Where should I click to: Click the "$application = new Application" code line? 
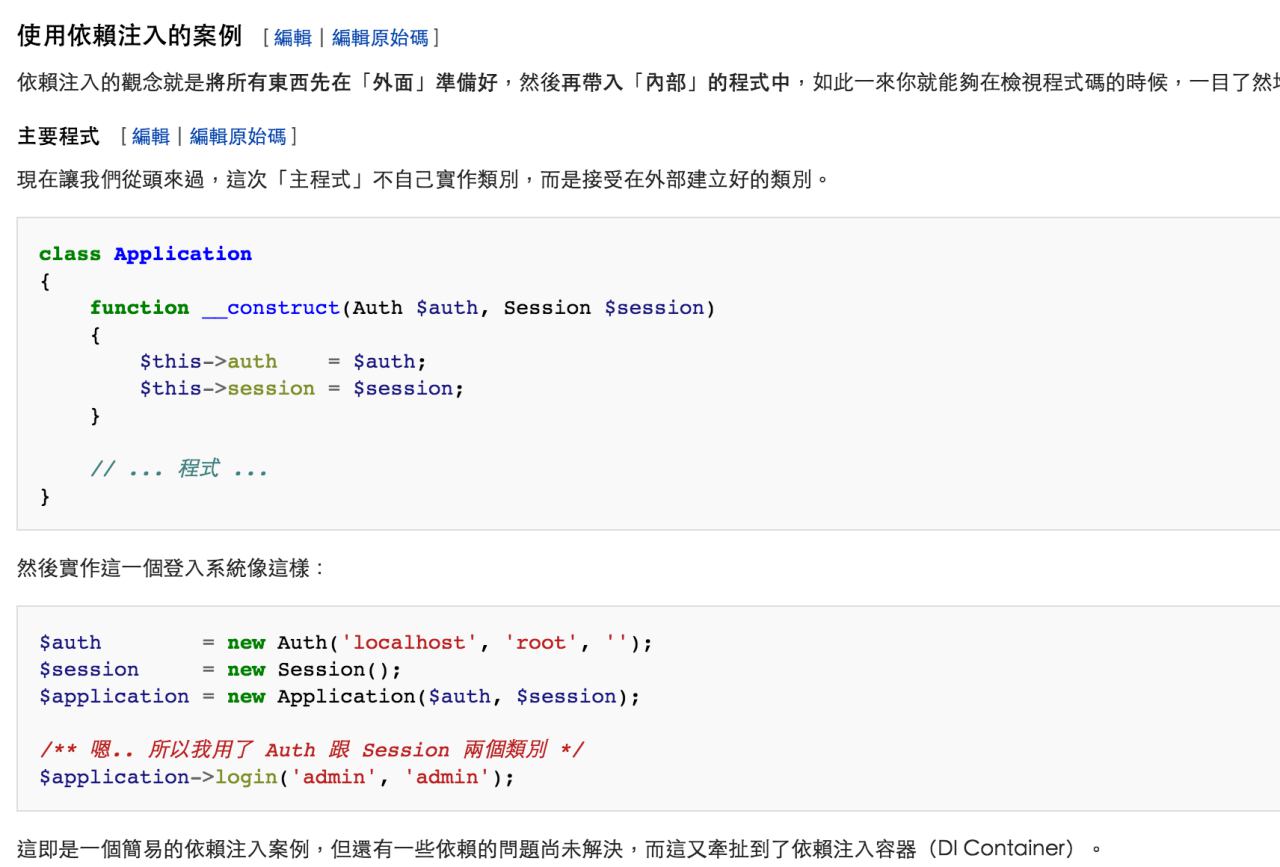[x=339, y=696]
